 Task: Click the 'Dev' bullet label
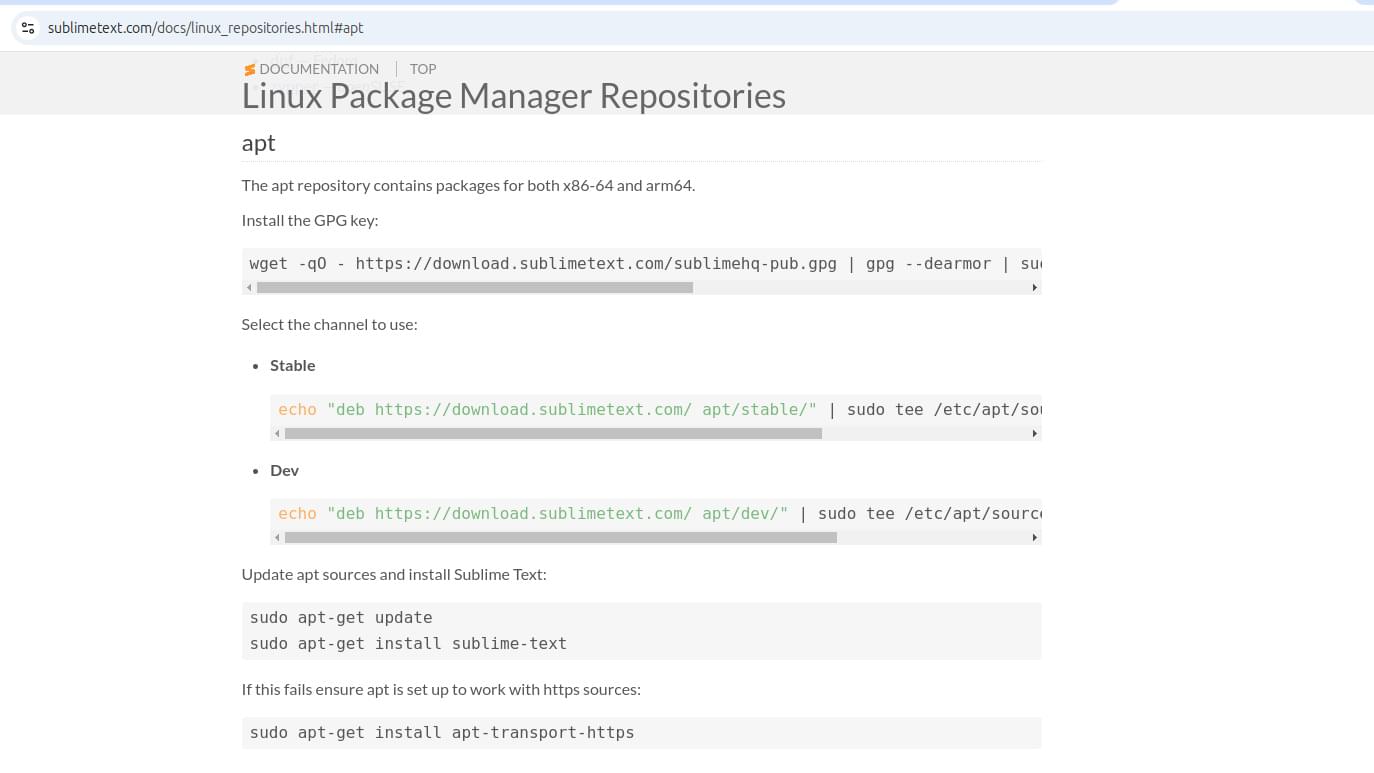pyautogui.click(x=284, y=470)
